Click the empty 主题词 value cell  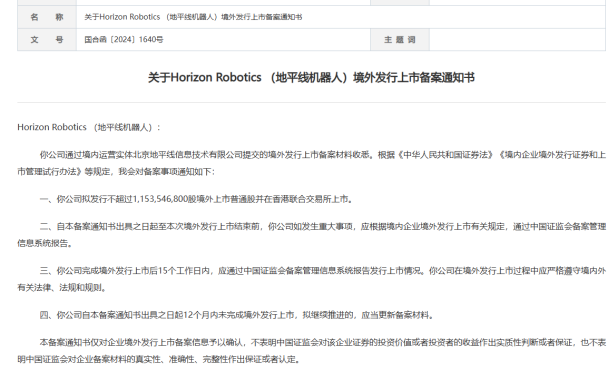click(x=517, y=40)
